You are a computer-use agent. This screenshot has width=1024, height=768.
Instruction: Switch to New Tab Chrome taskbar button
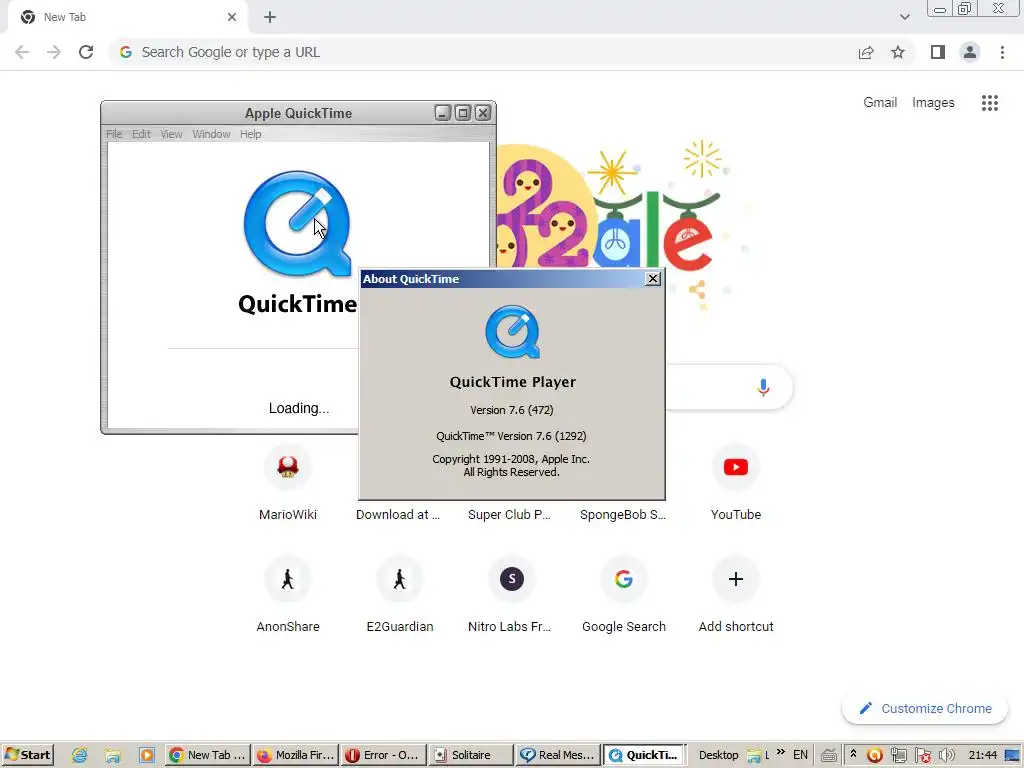pyautogui.click(x=208, y=755)
